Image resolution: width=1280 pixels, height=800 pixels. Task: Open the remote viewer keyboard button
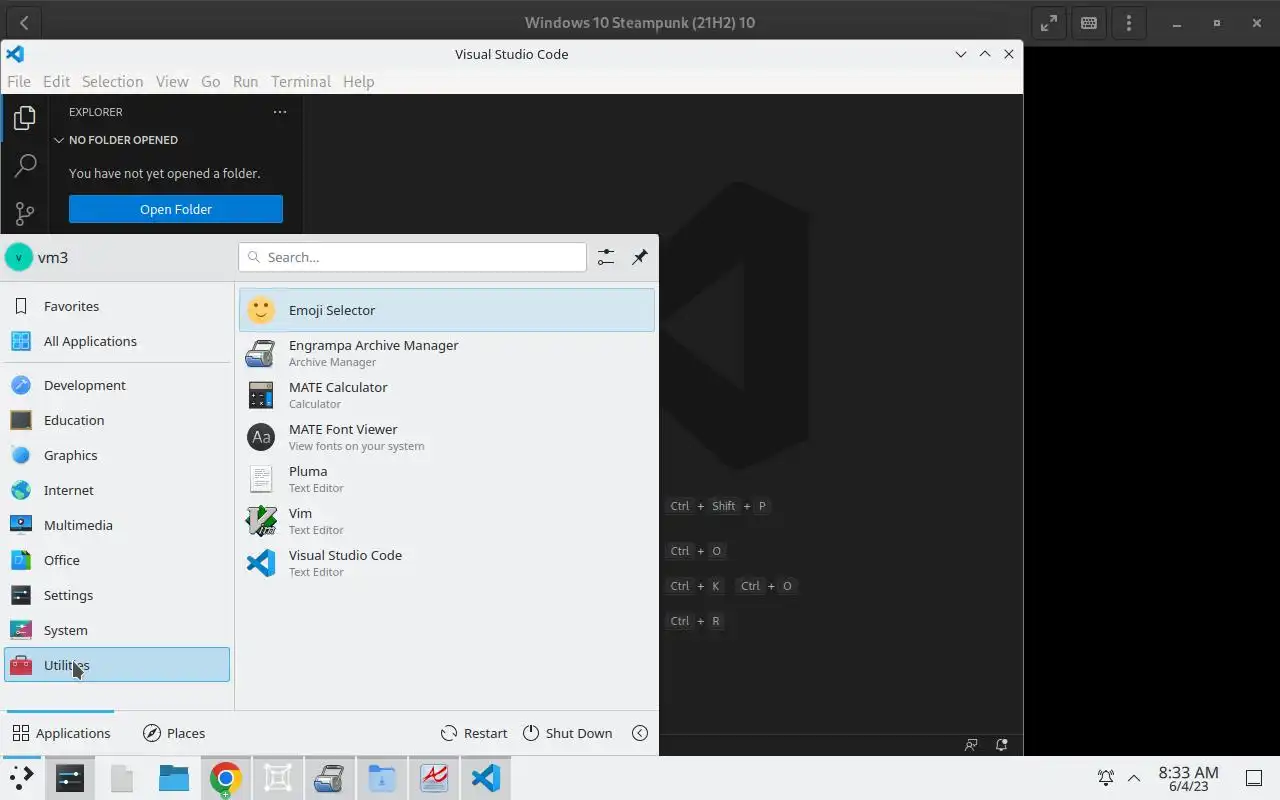coord(1089,22)
